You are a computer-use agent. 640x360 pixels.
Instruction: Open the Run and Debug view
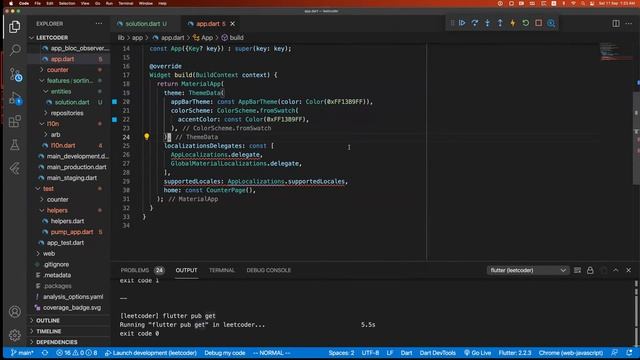coord(15,98)
